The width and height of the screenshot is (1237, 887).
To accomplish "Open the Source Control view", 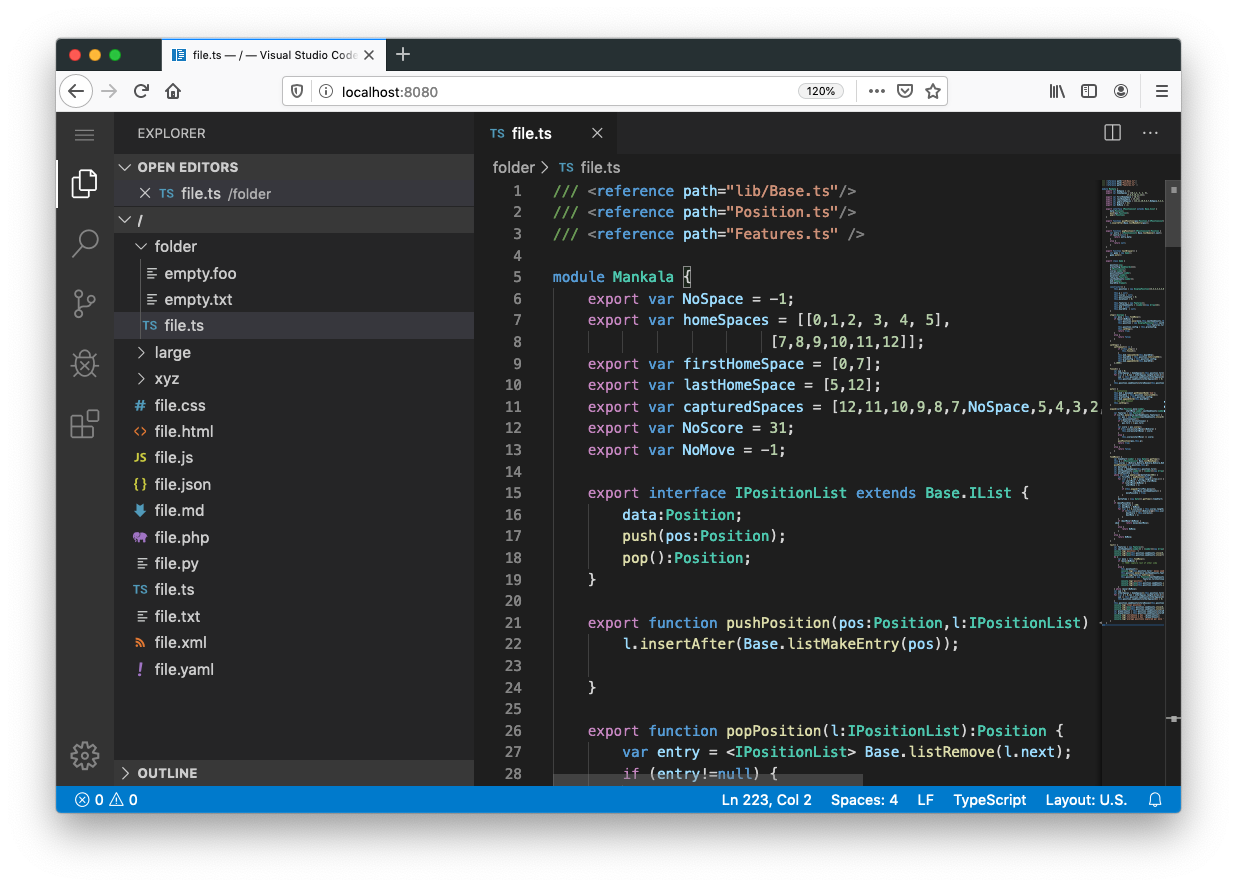I will 85,303.
